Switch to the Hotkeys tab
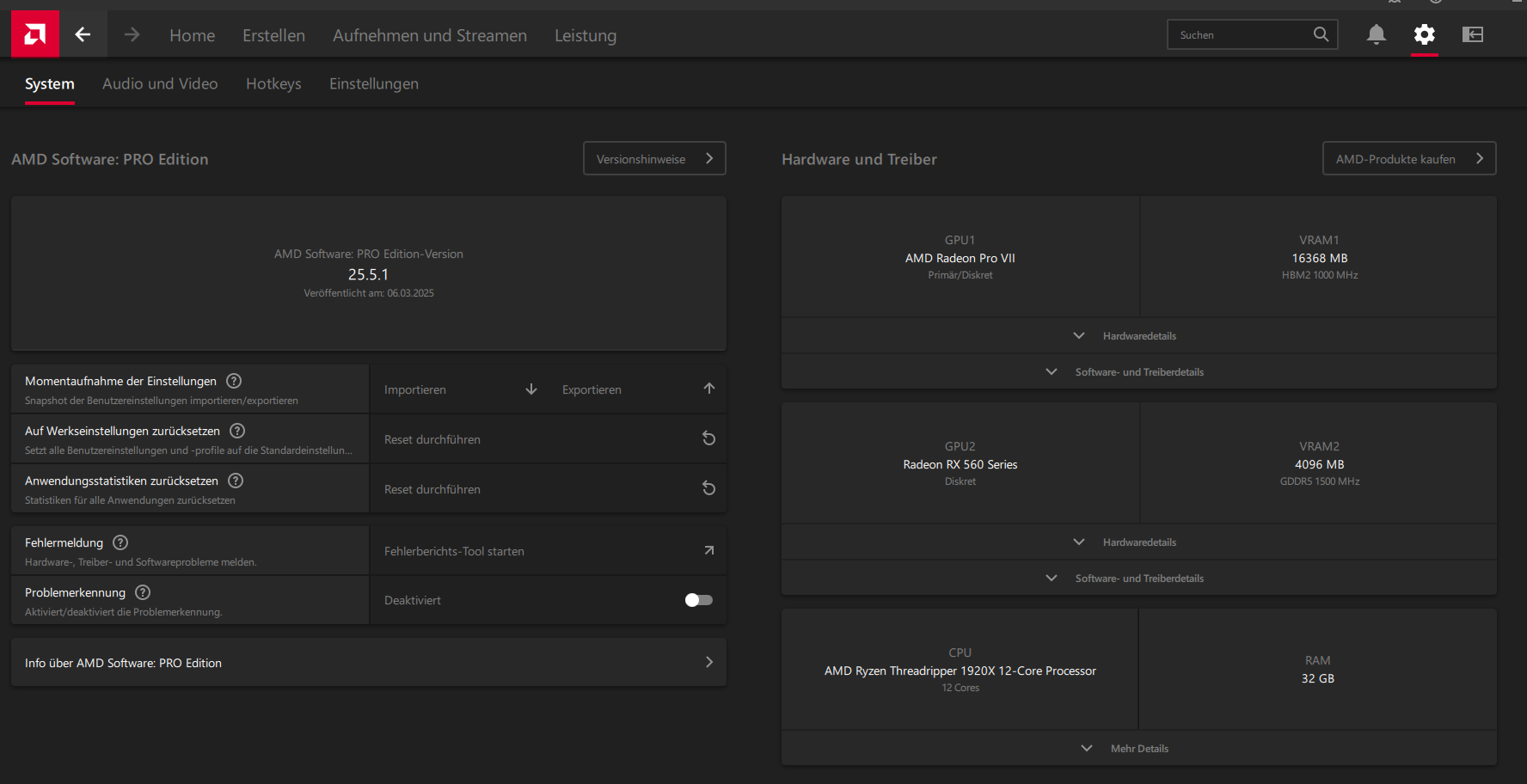The image size is (1527, 784). (273, 84)
